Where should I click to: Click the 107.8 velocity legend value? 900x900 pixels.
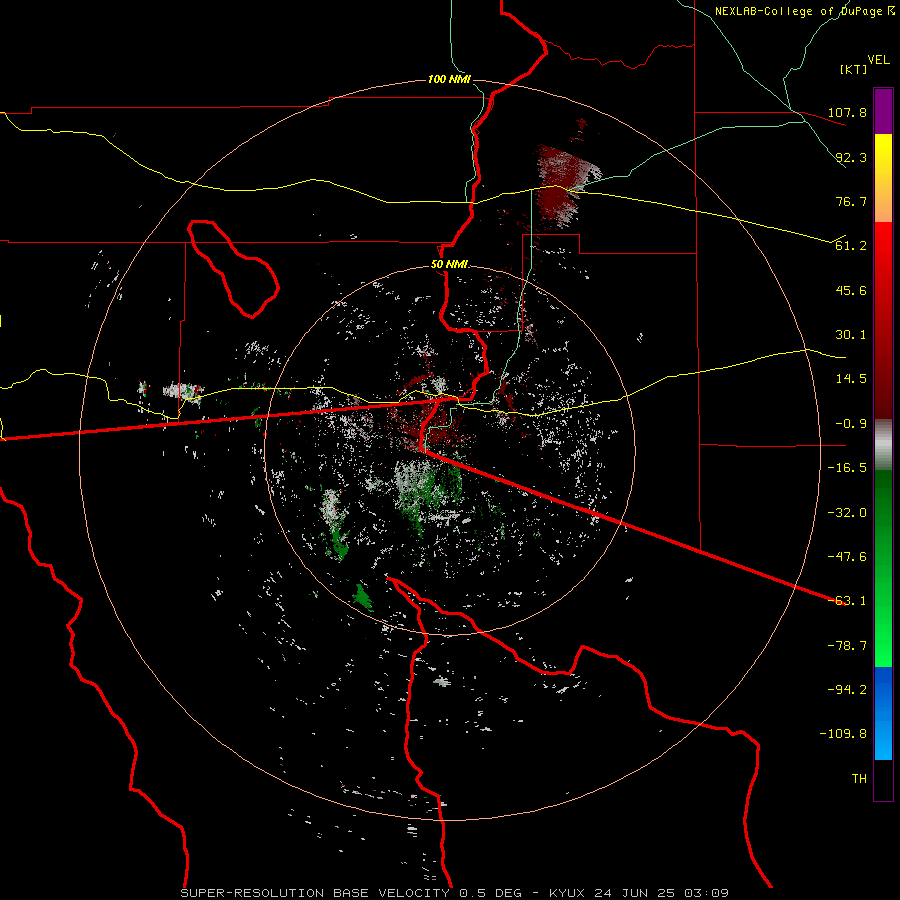(847, 112)
